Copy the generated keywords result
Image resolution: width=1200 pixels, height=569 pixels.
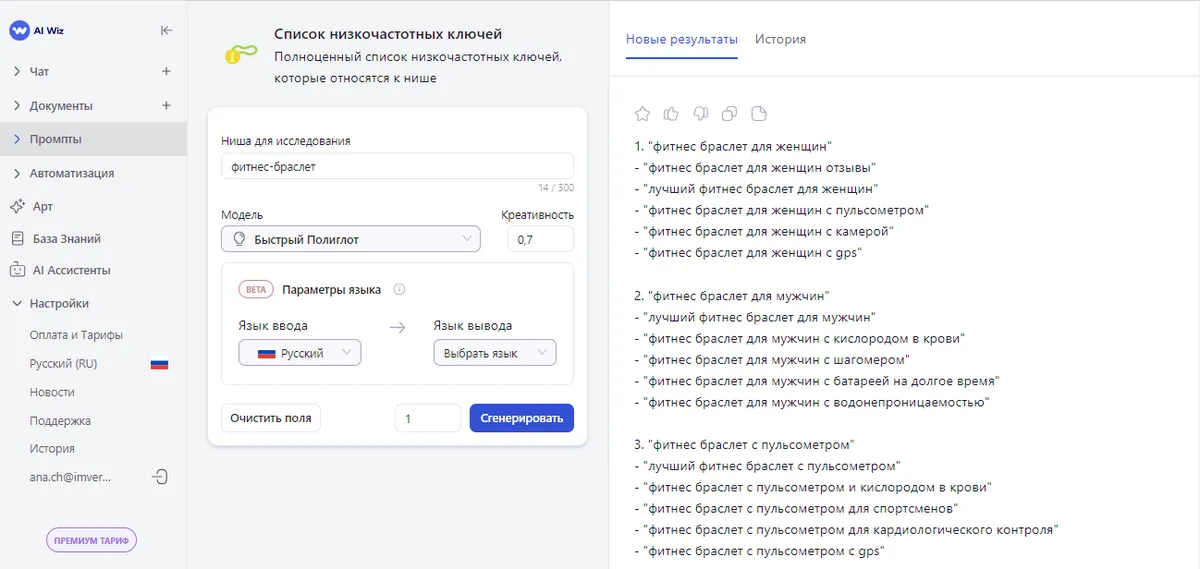[729, 113]
